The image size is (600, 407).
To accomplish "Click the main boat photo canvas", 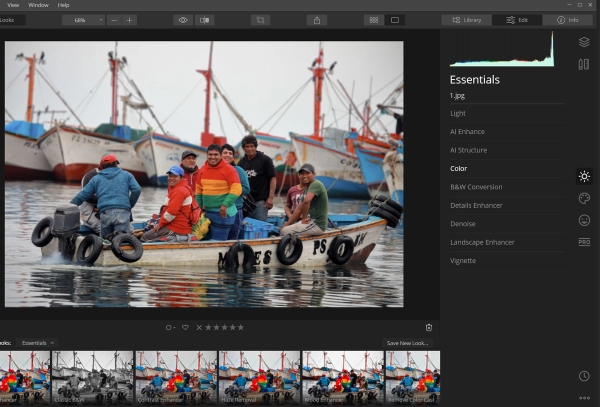I will coord(204,174).
